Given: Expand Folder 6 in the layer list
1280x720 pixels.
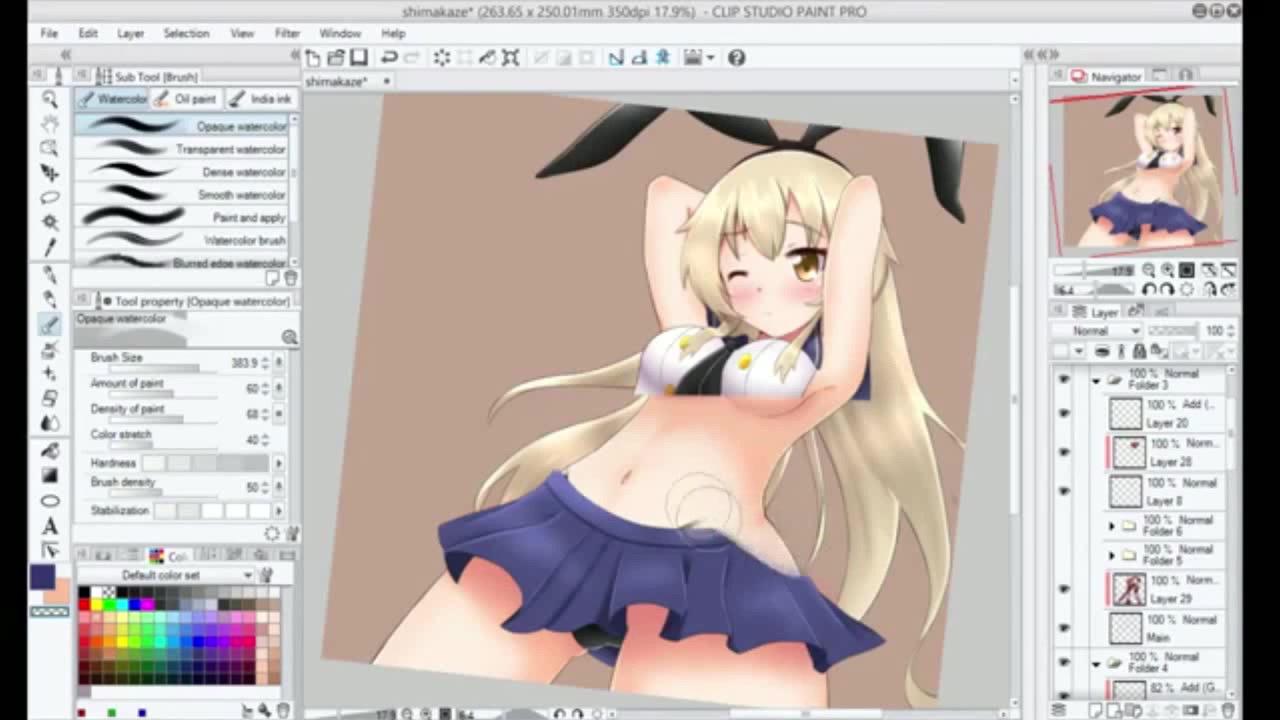Looking at the screenshot, I should (x=1112, y=526).
